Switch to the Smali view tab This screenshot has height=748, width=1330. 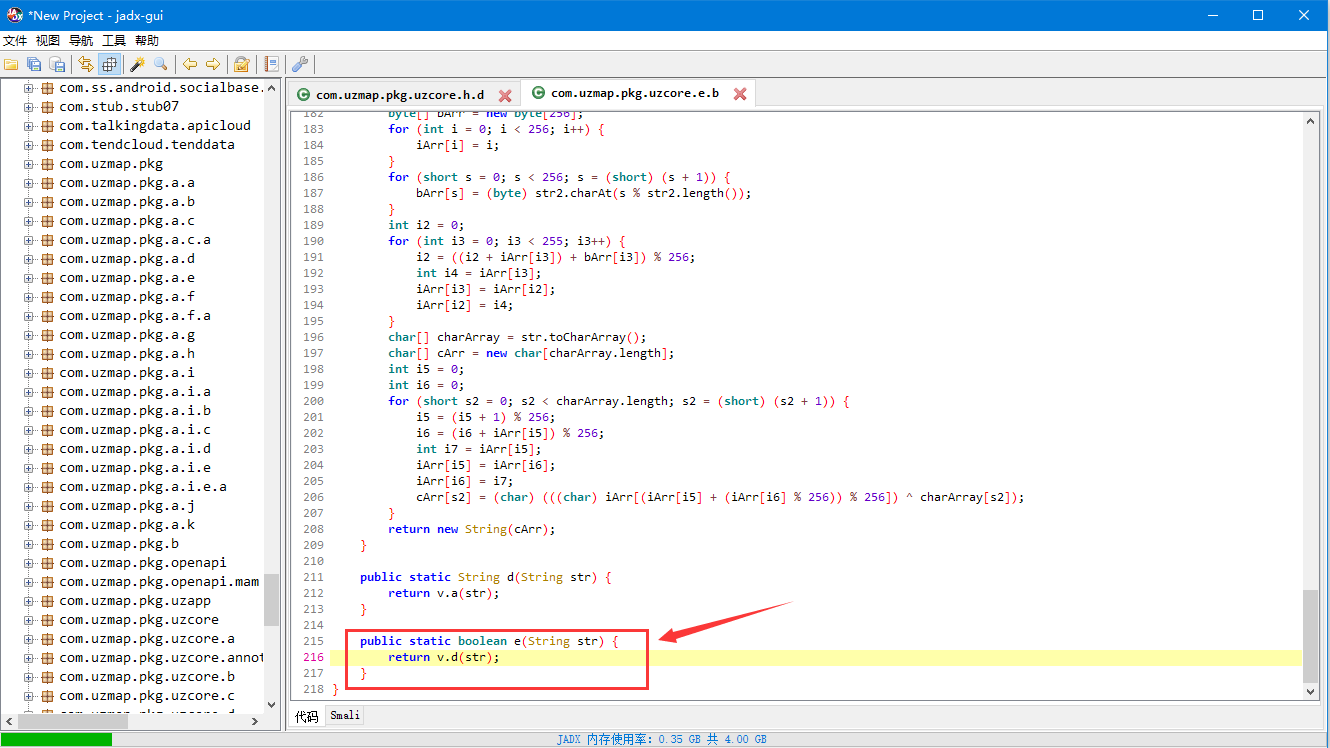(x=345, y=716)
